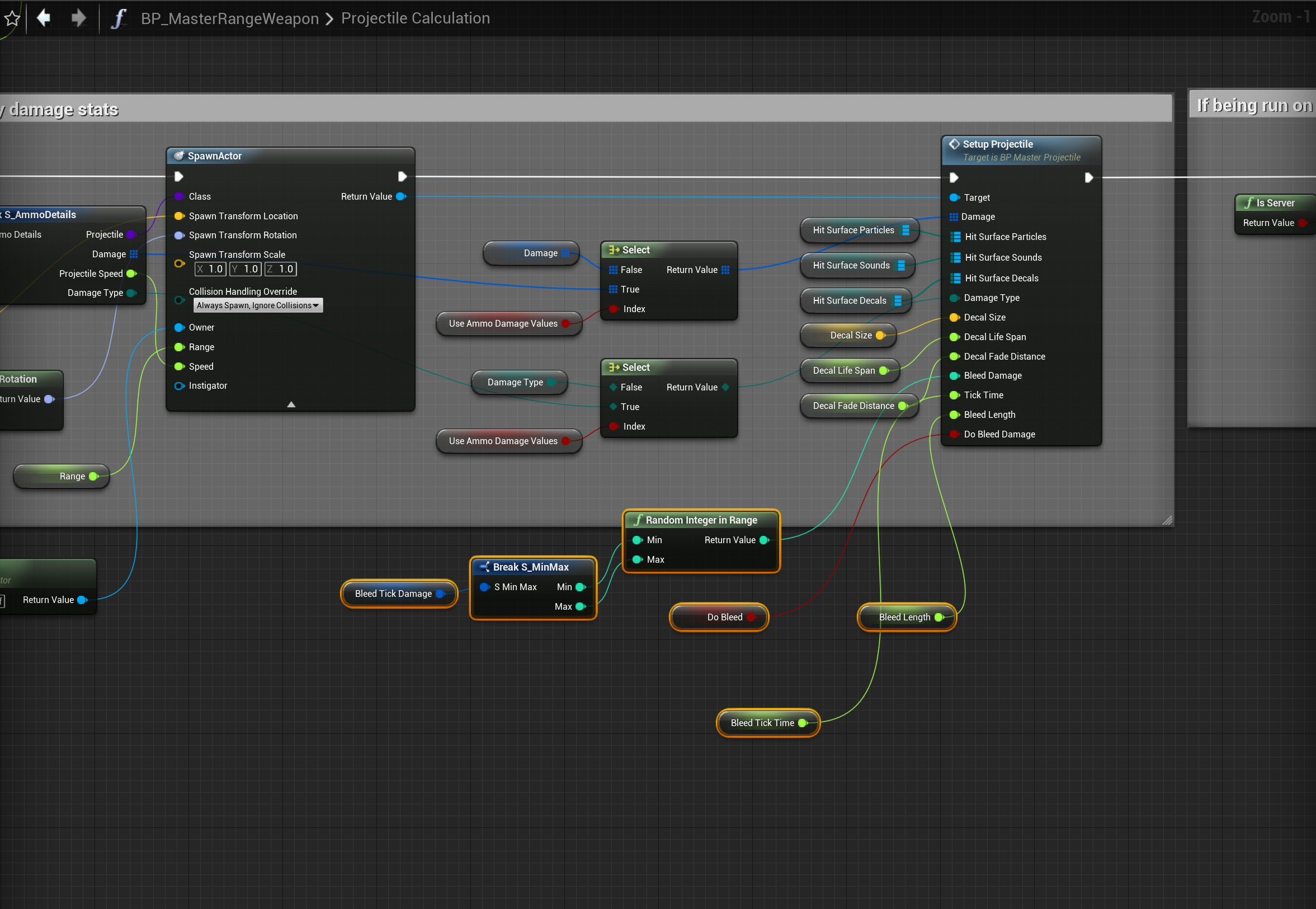Click the back navigation arrow

coord(44,18)
